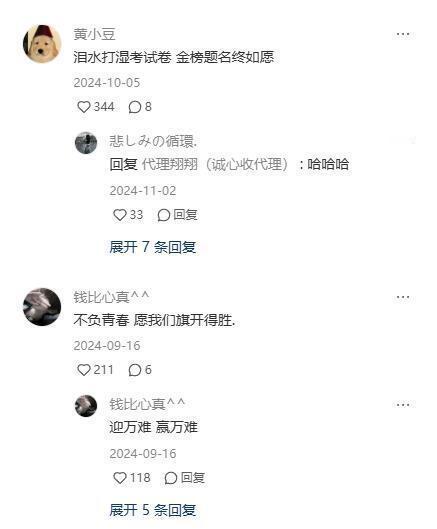Viewport: 437px width, 529px height.
Task: Open mentioned user 代理翔翔 profile link
Action: point(215,165)
